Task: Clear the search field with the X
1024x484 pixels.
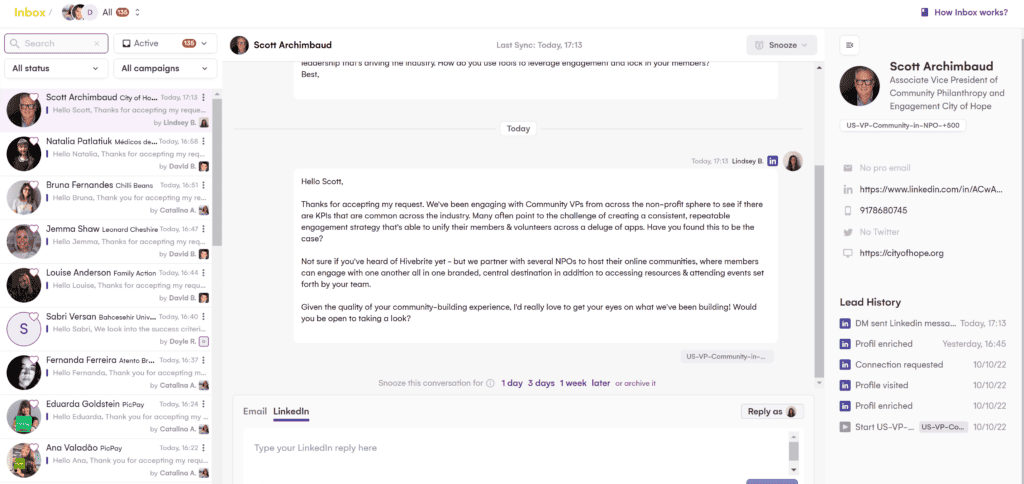Action: click(x=97, y=44)
